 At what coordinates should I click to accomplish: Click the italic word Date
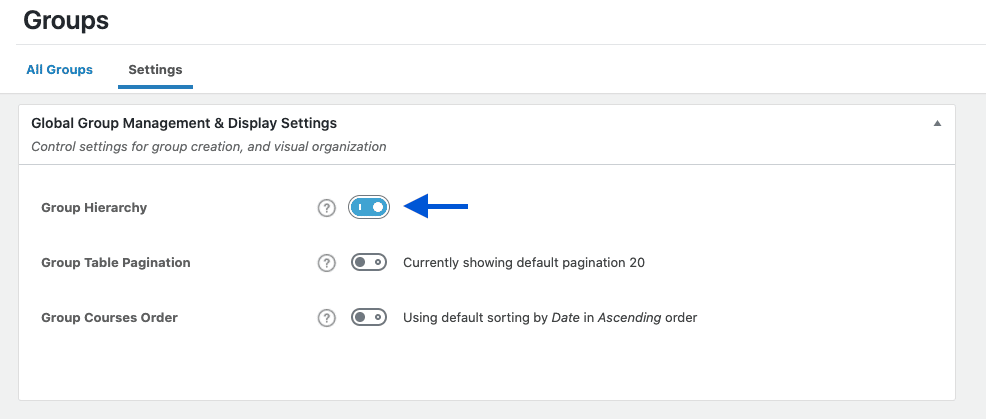pos(565,318)
